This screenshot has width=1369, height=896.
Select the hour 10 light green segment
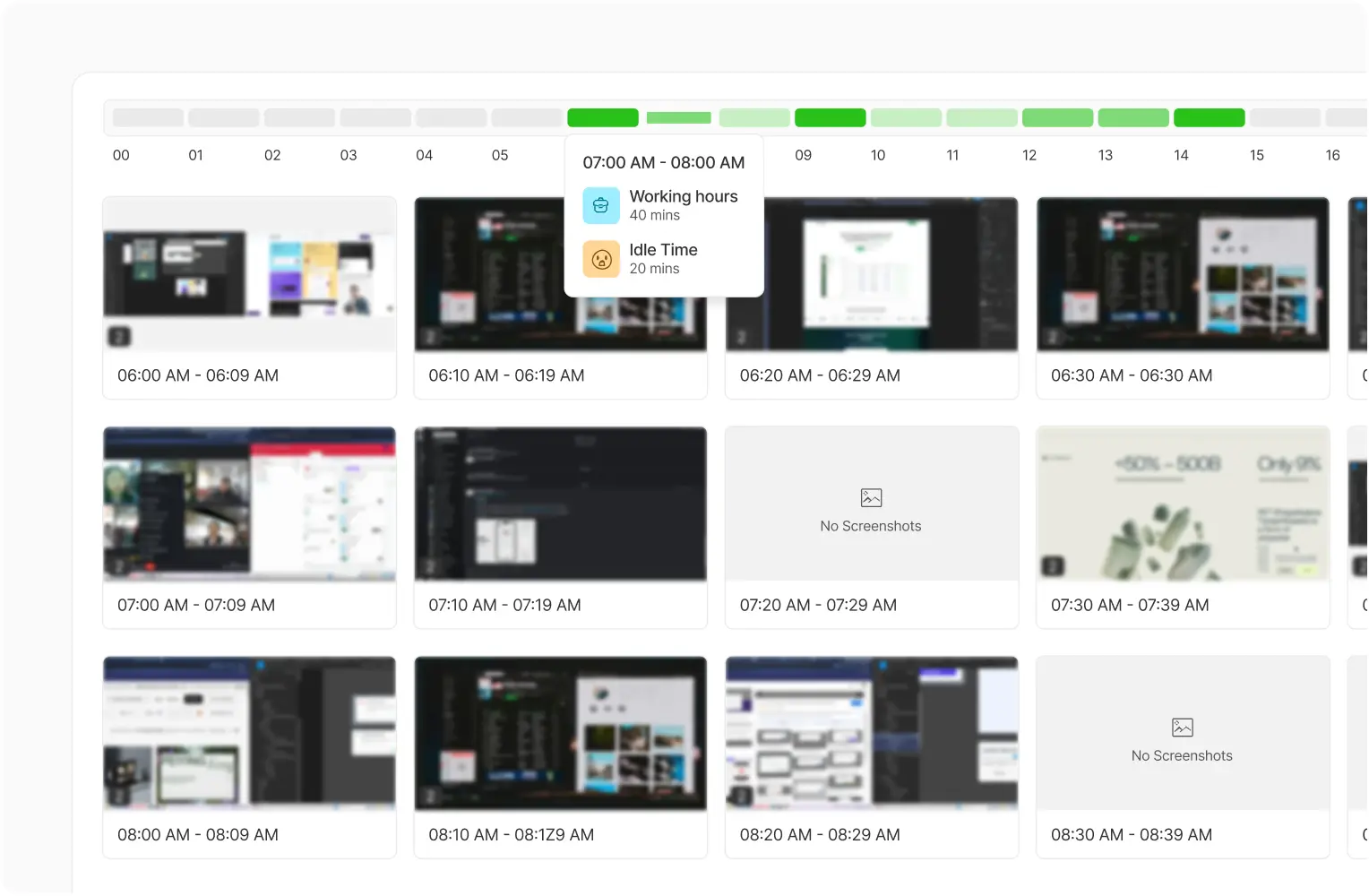(907, 117)
